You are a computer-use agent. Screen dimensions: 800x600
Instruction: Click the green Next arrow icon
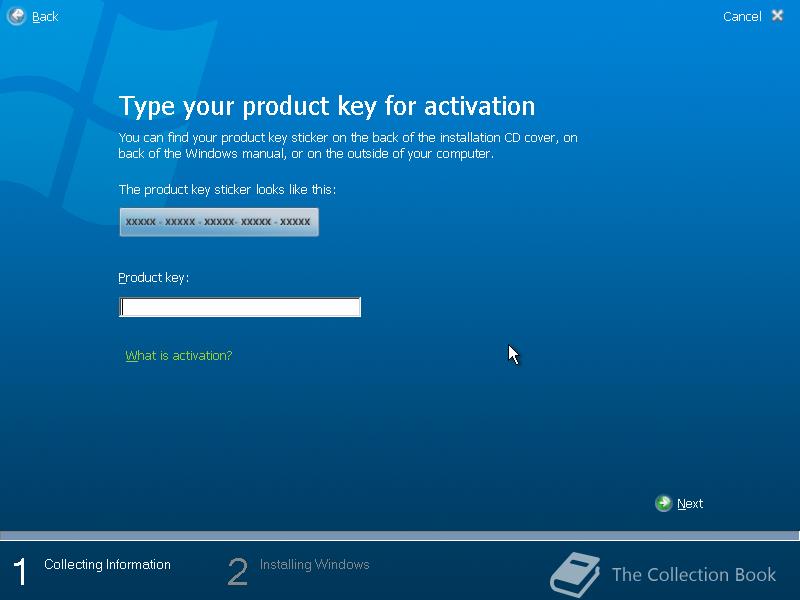point(663,504)
